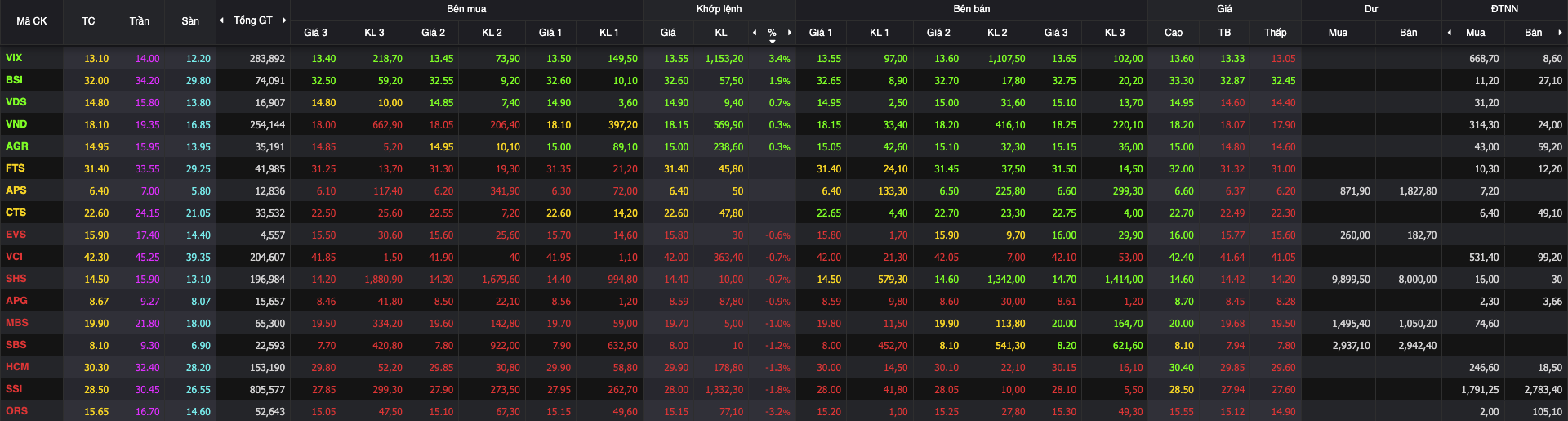Click the Bên mua group header

[466, 9]
